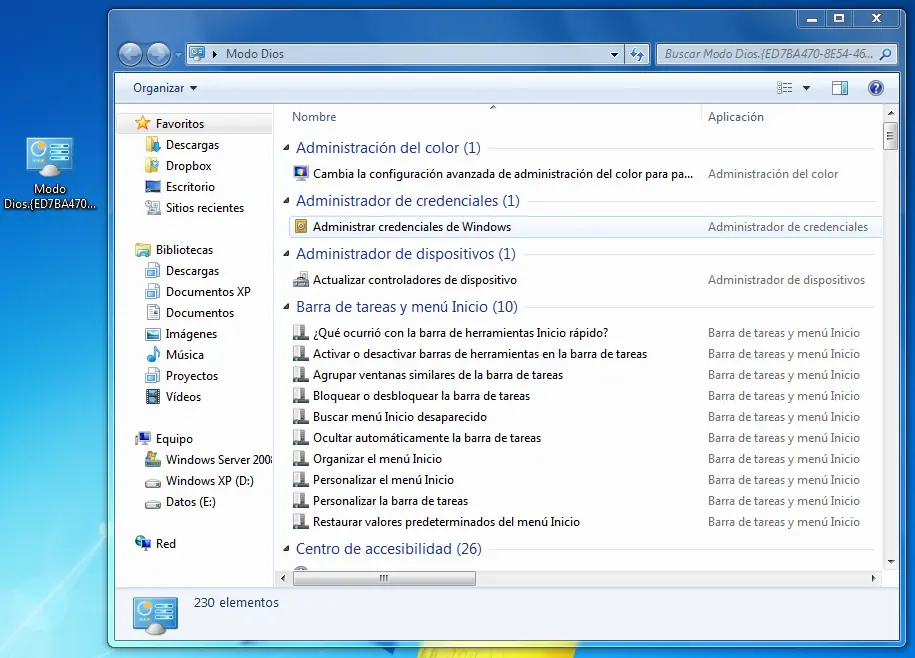Select Música library in navigation pane

click(x=184, y=355)
